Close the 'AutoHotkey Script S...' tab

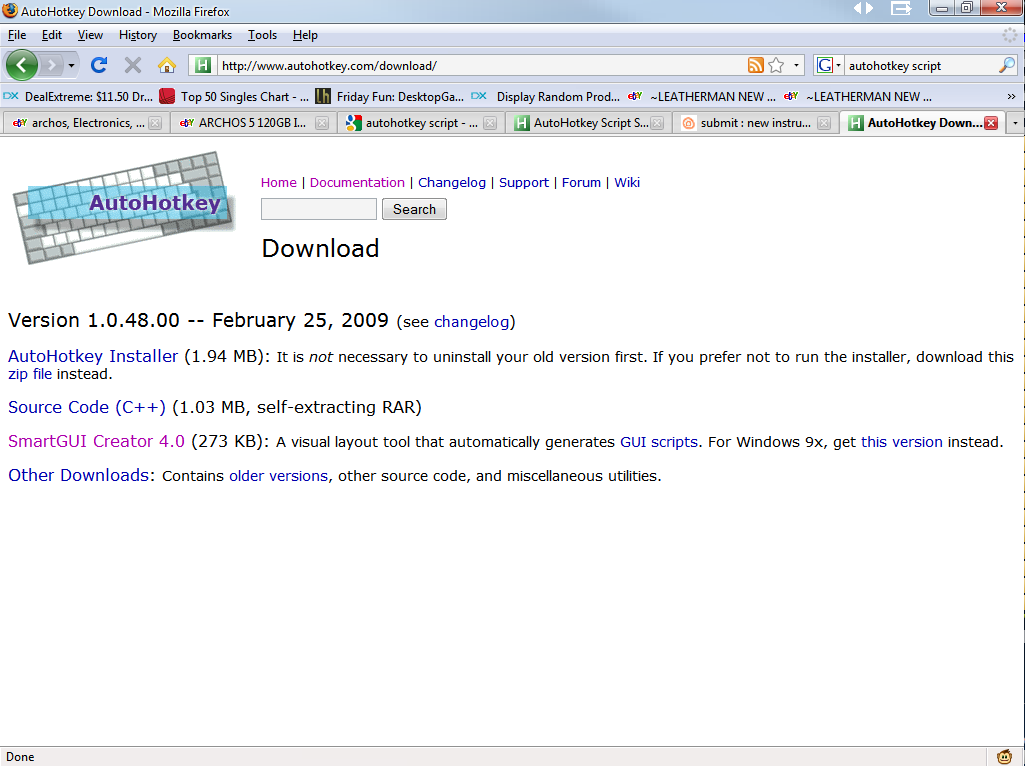click(657, 123)
